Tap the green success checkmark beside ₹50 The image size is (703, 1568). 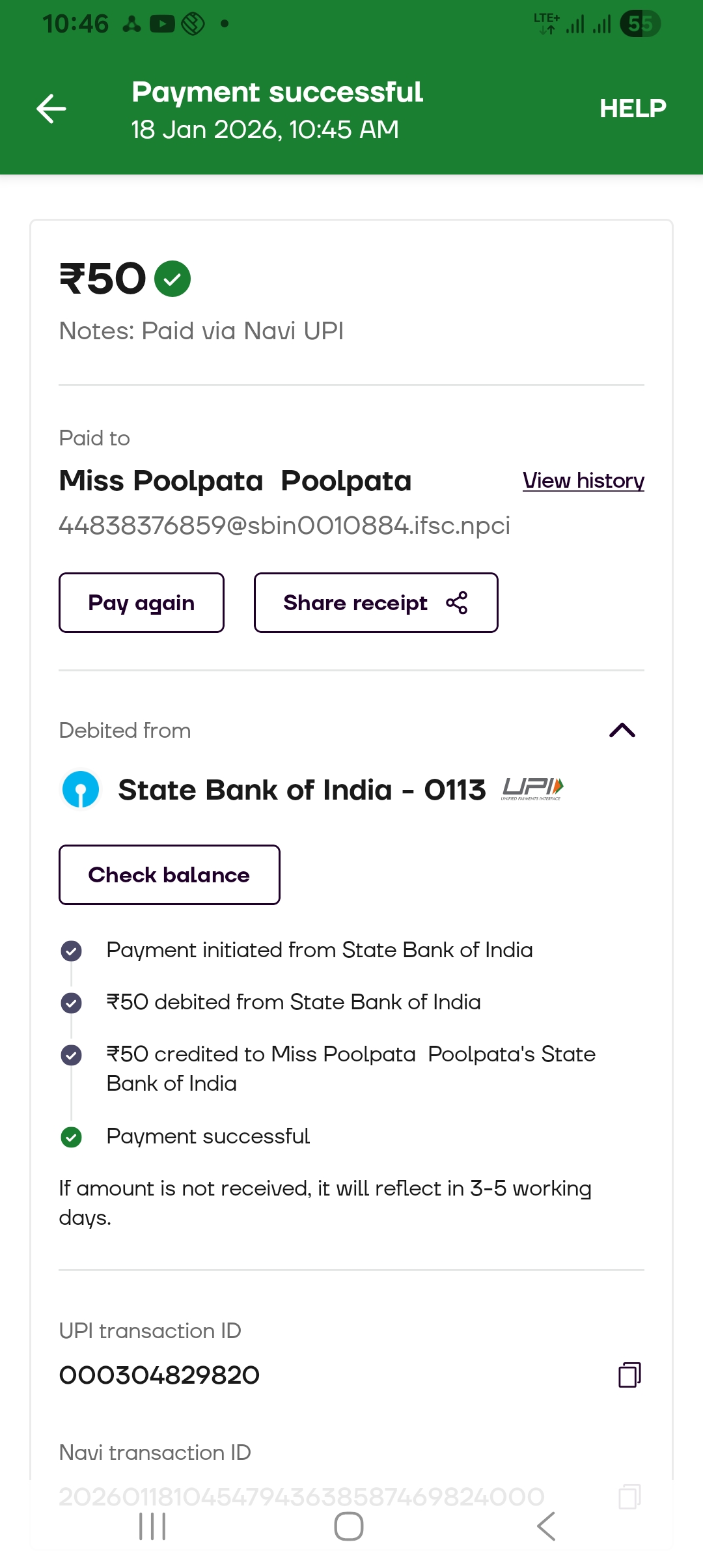click(x=172, y=279)
